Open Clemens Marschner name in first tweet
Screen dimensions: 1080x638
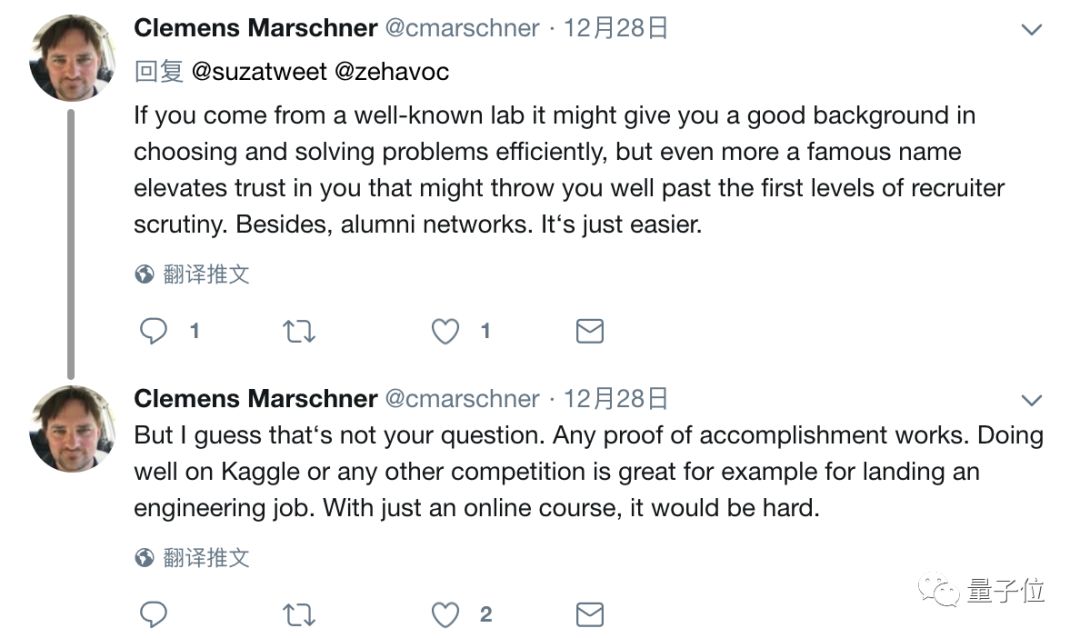(x=255, y=28)
